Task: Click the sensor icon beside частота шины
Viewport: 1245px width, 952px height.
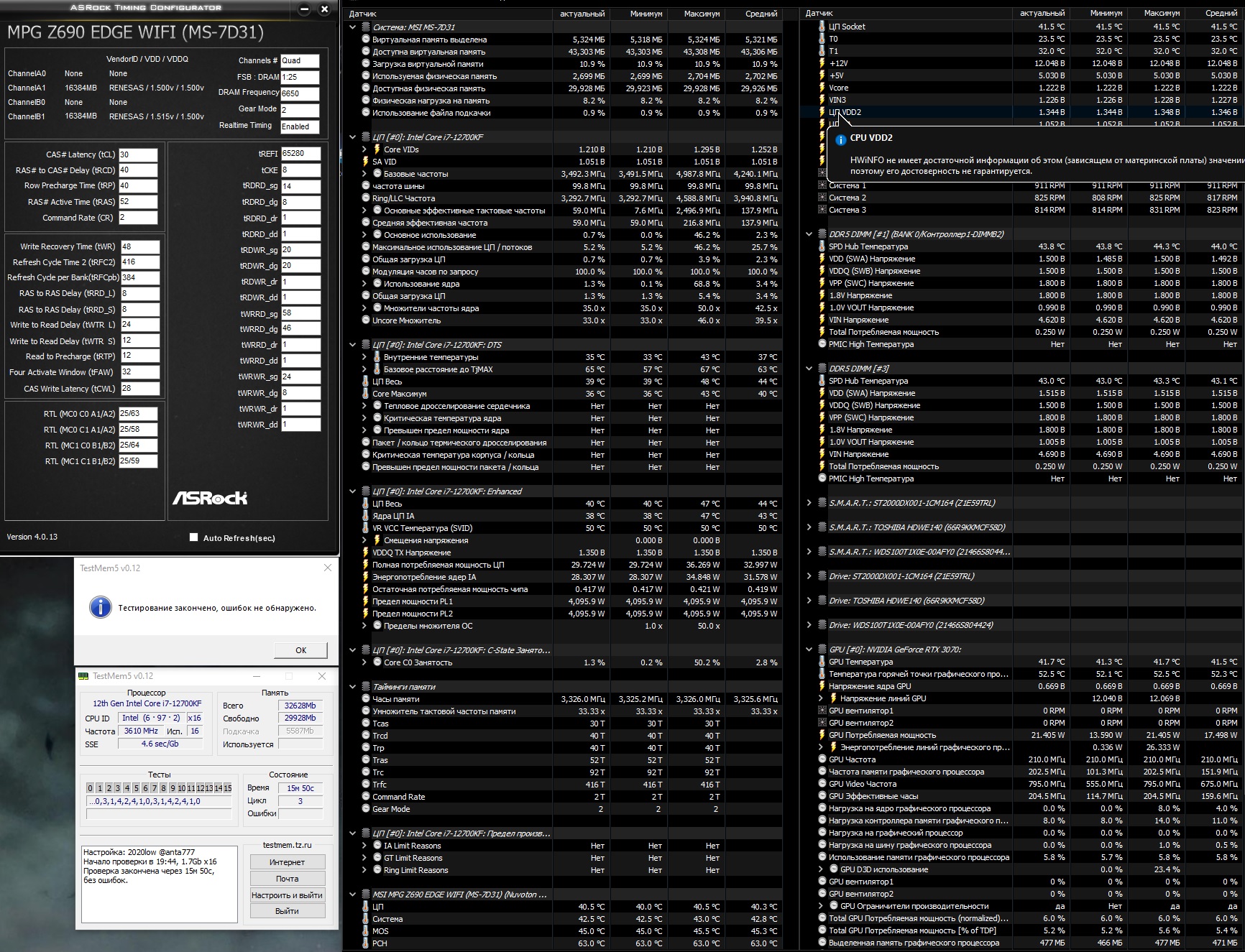Action: pos(365,186)
